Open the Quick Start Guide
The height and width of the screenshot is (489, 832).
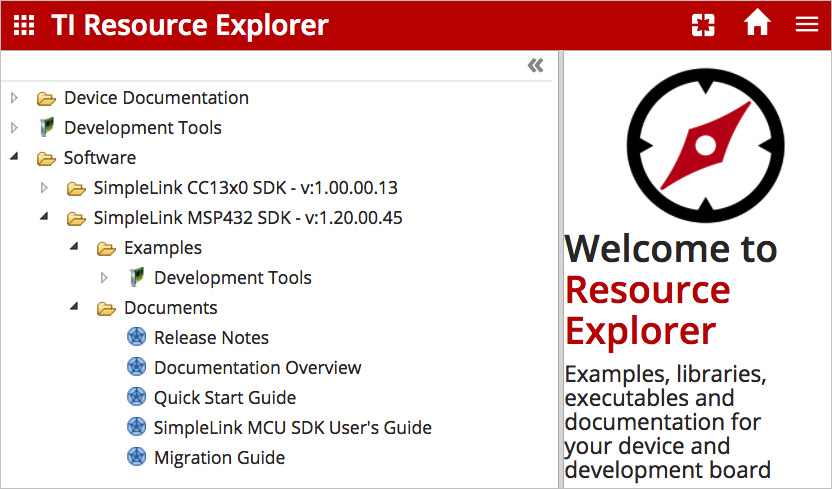(x=224, y=398)
